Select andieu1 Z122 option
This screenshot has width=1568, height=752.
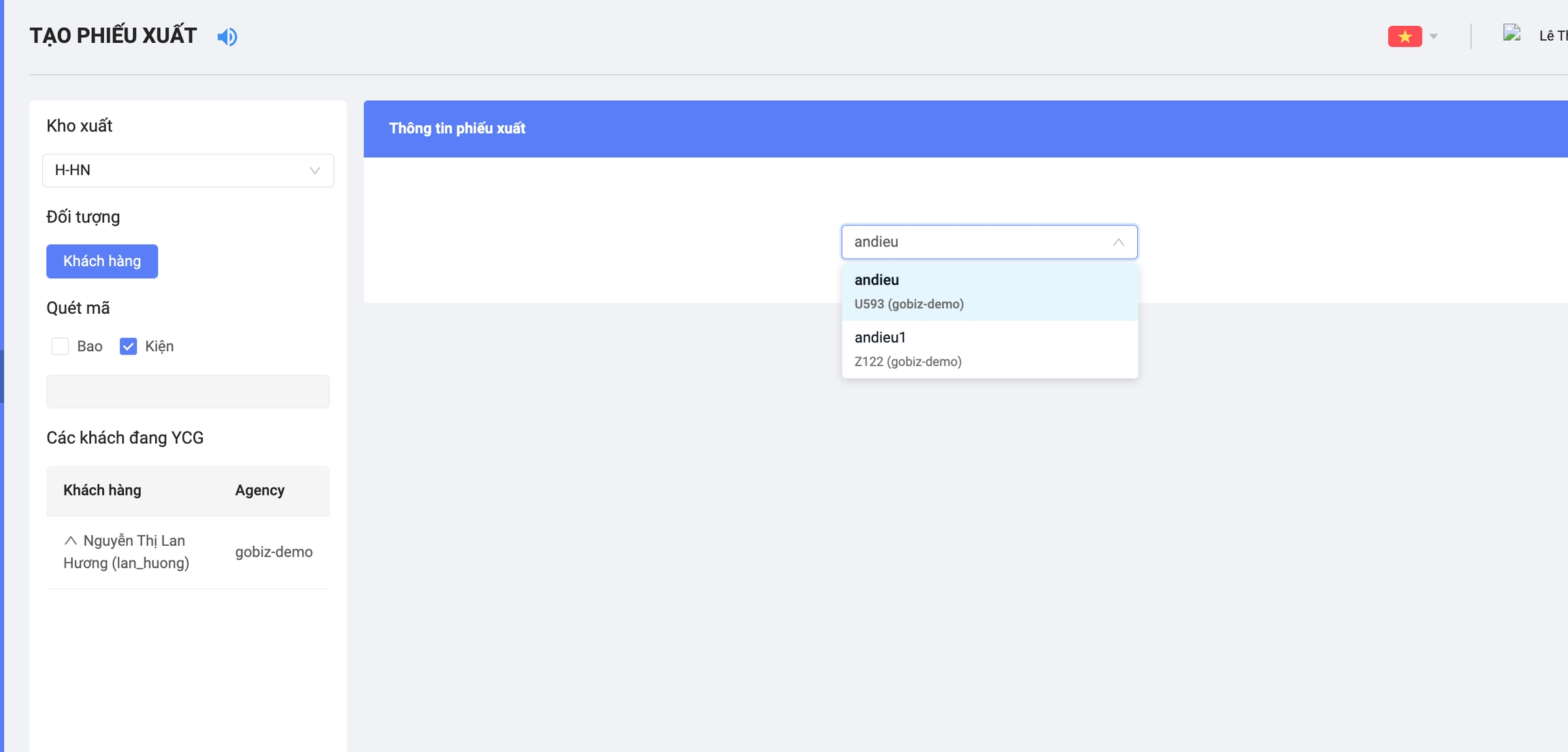989,349
